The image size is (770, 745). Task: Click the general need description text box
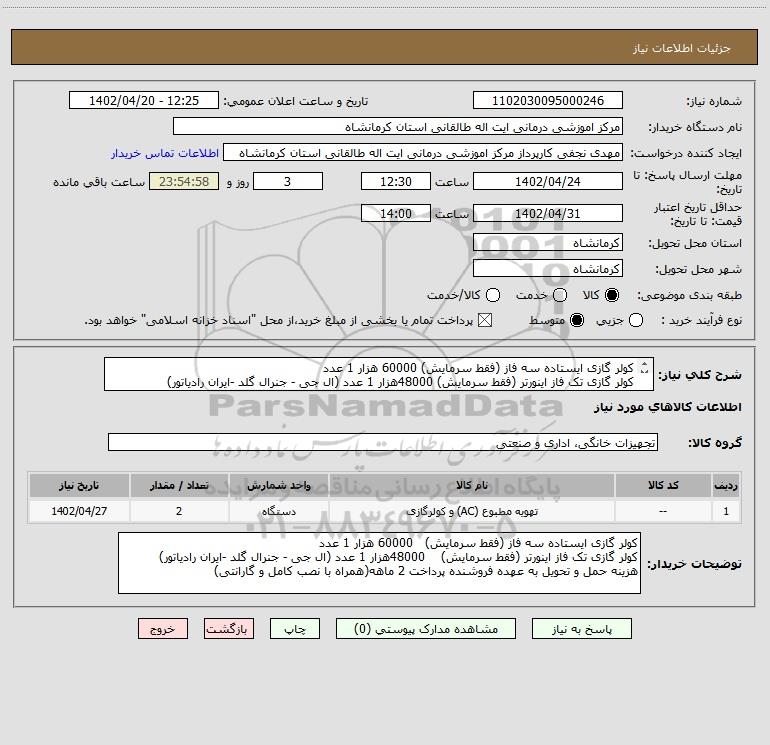click(x=379, y=374)
